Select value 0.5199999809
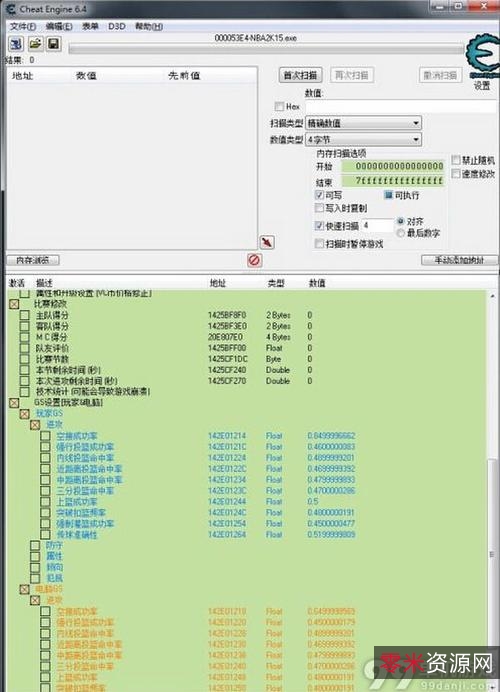This screenshot has width=500, height=692. point(331,534)
